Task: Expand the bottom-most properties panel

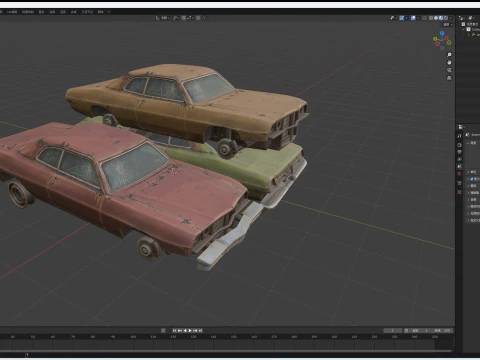Action: (x=473, y=220)
